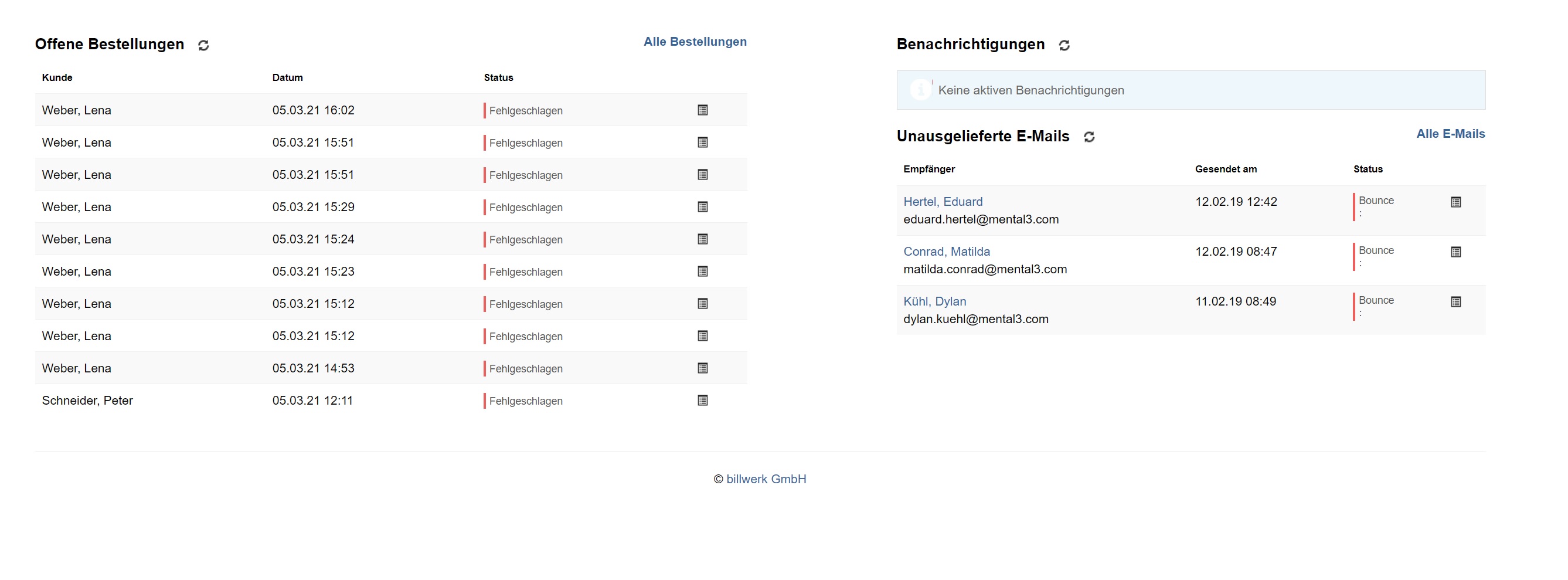Screen dimensions: 1568x580
Task: Open customer Hertel, Eduard
Action: (x=943, y=202)
